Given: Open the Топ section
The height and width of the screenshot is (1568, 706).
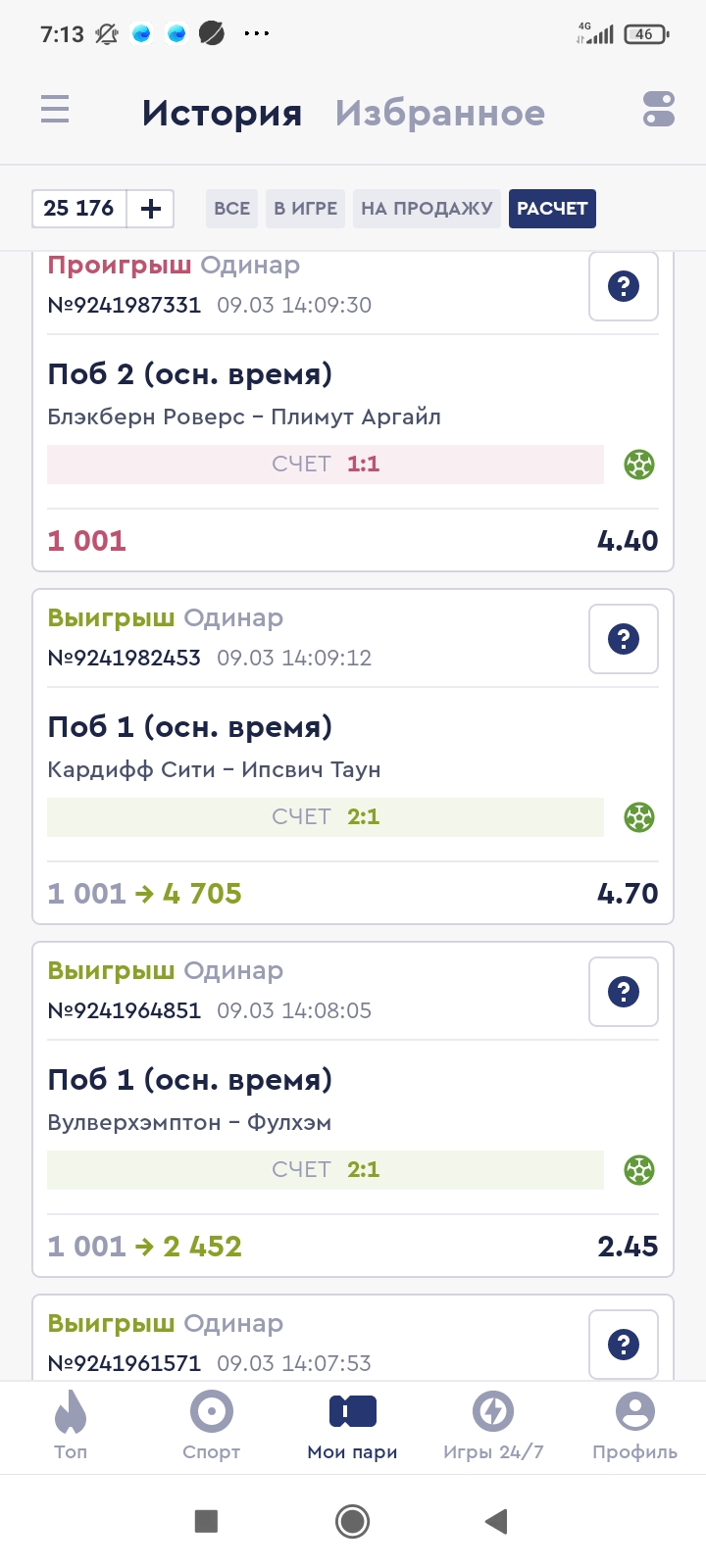Looking at the screenshot, I should (71, 1426).
